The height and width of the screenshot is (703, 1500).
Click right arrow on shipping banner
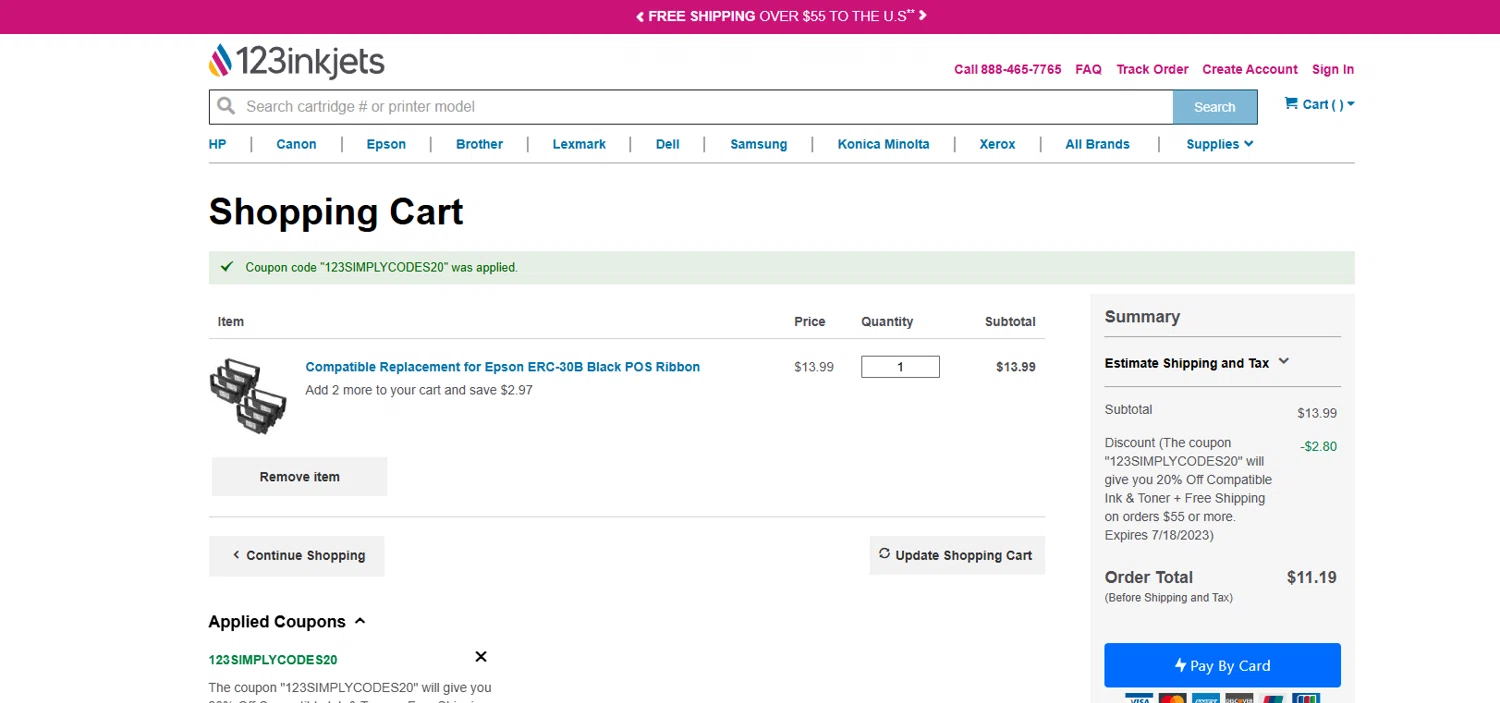923,16
